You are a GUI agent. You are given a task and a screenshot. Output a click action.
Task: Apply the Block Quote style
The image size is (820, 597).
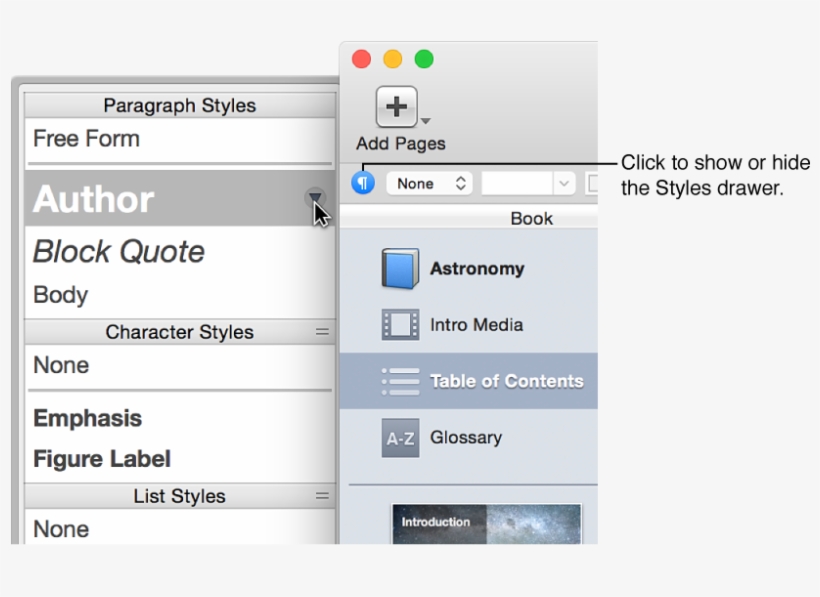tap(119, 252)
